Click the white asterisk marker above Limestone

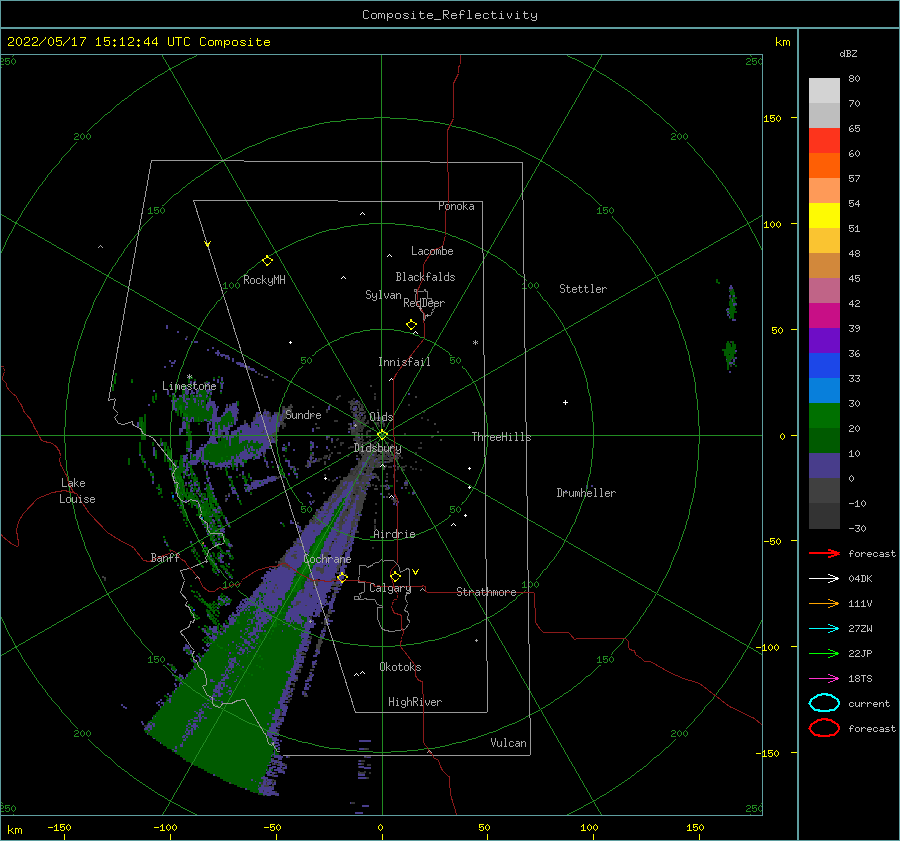pos(189,377)
